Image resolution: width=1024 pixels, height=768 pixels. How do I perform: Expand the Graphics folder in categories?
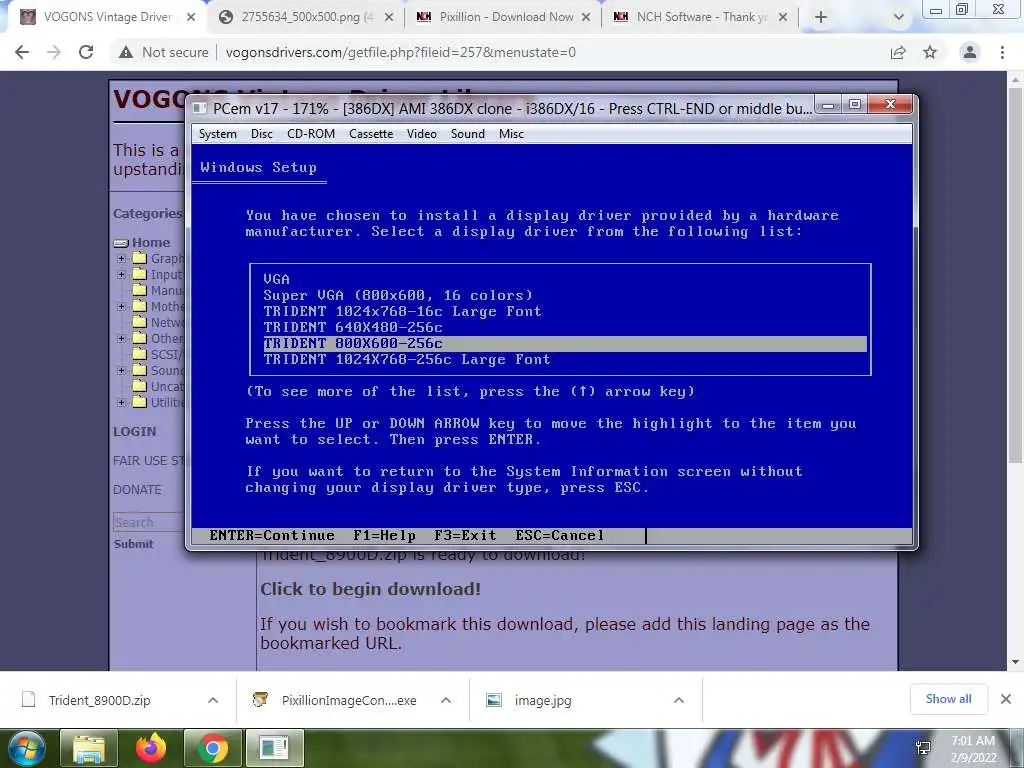click(x=121, y=259)
